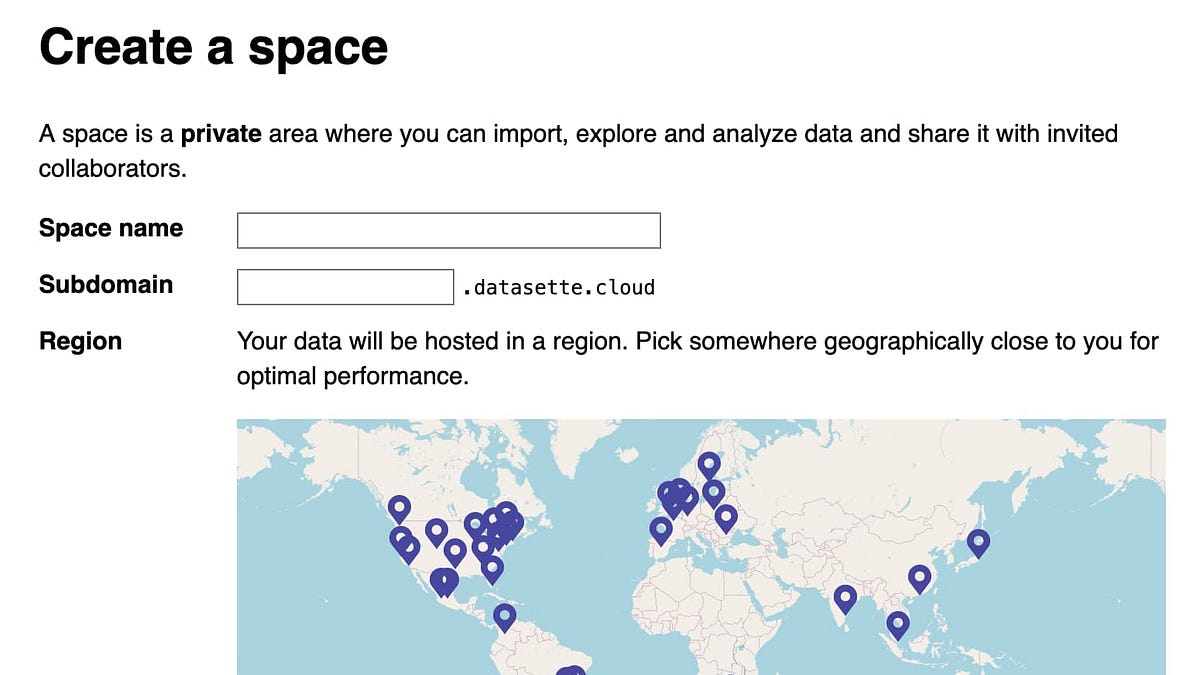The height and width of the screenshot is (675, 1200).
Task: Pick the India region map pin
Action: click(845, 600)
